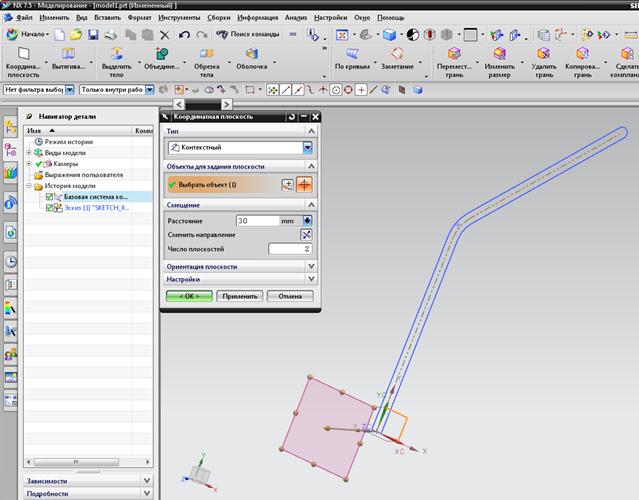639x500 pixels.
Task: Click the Расстояние value input field
Action: (x=256, y=220)
